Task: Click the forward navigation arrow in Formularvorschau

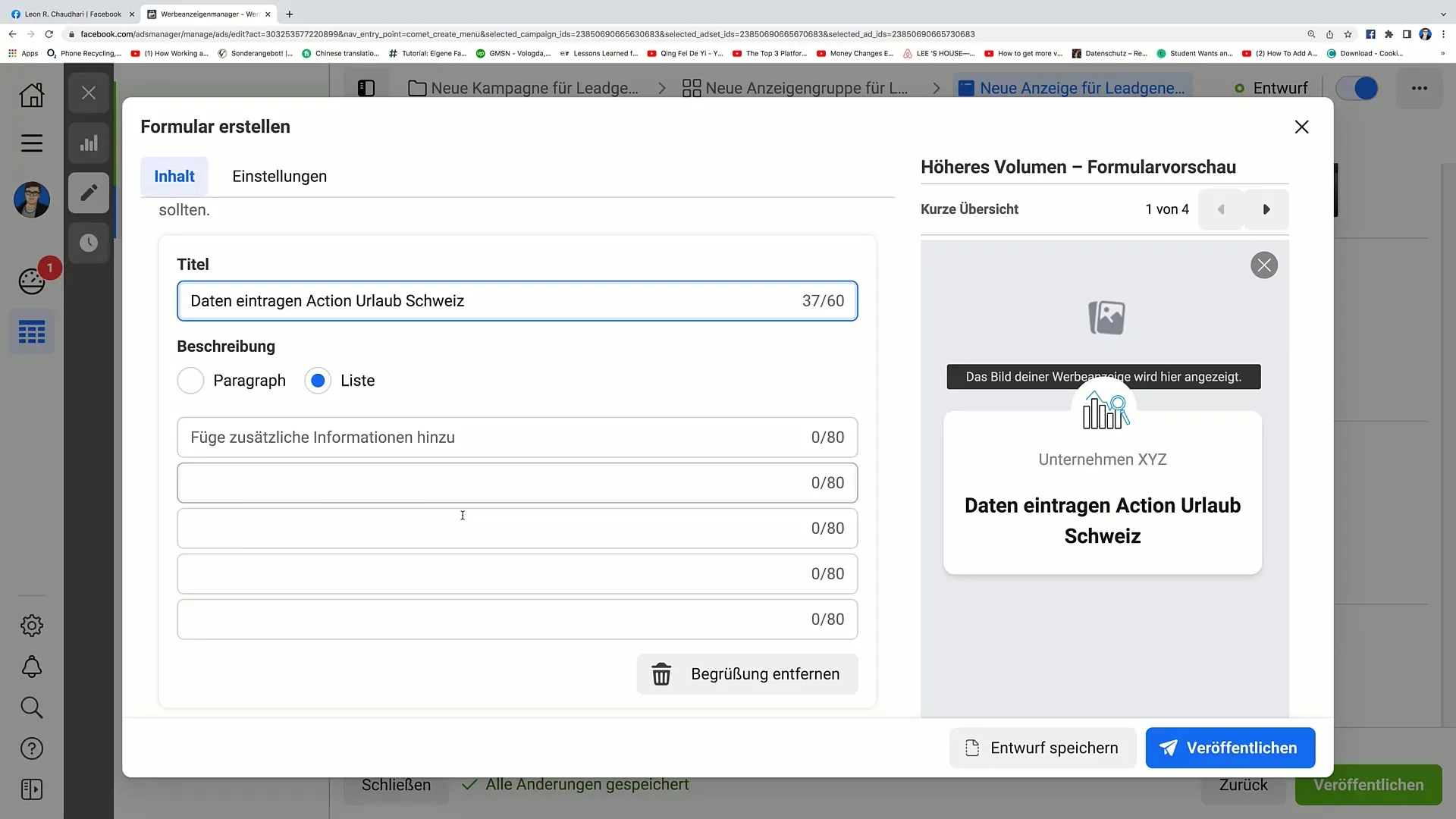Action: pos(1267,209)
